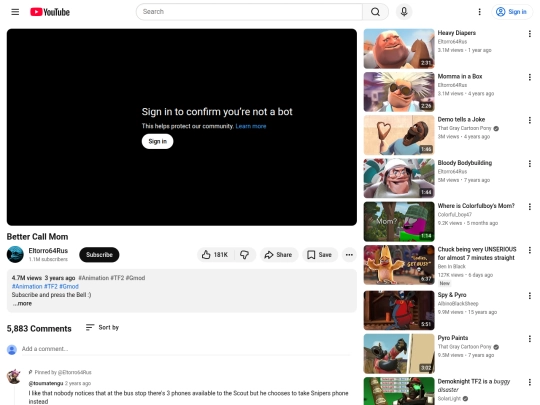Follow the Learn more link
Screen dimensions: 540x405
click(251, 126)
